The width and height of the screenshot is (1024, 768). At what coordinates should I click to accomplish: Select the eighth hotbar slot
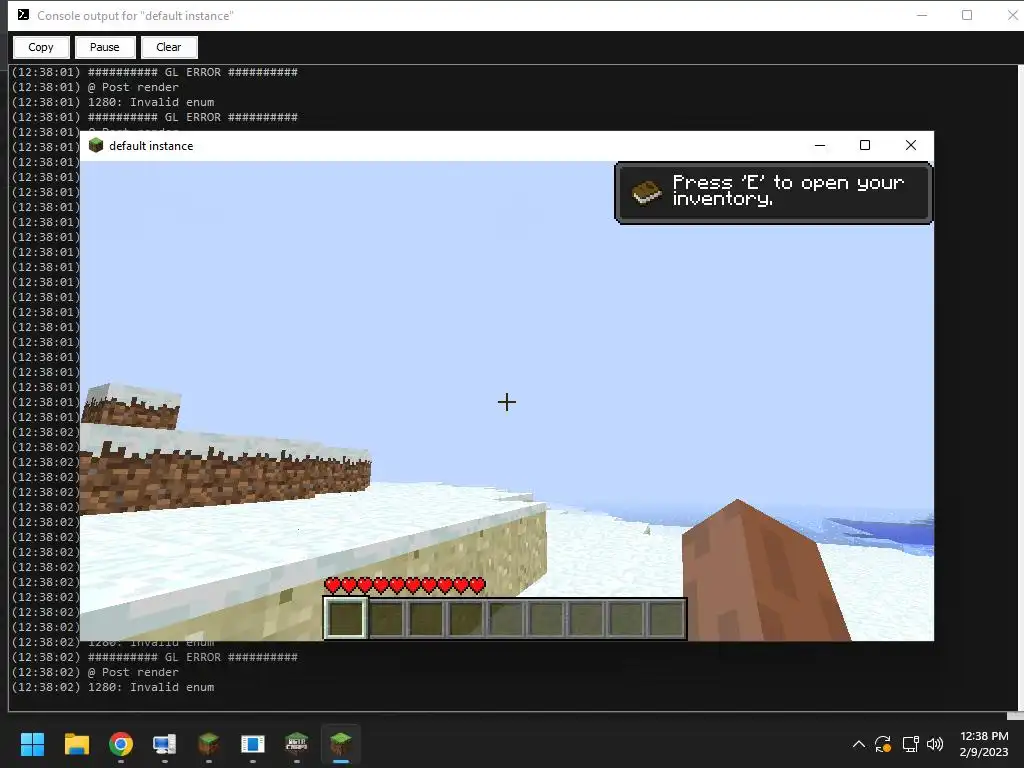coord(626,618)
